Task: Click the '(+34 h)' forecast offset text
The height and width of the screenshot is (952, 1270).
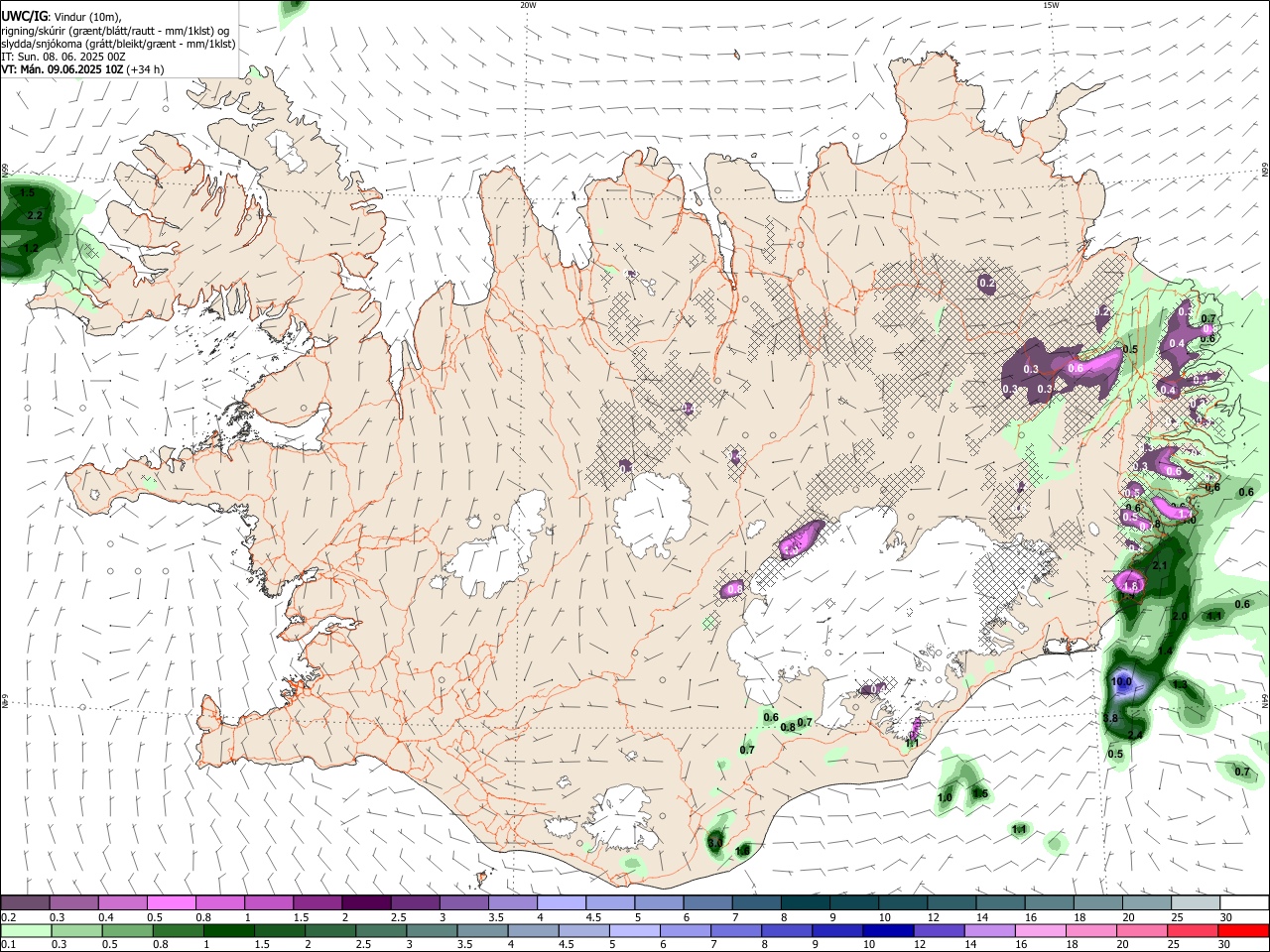Action: (145, 69)
